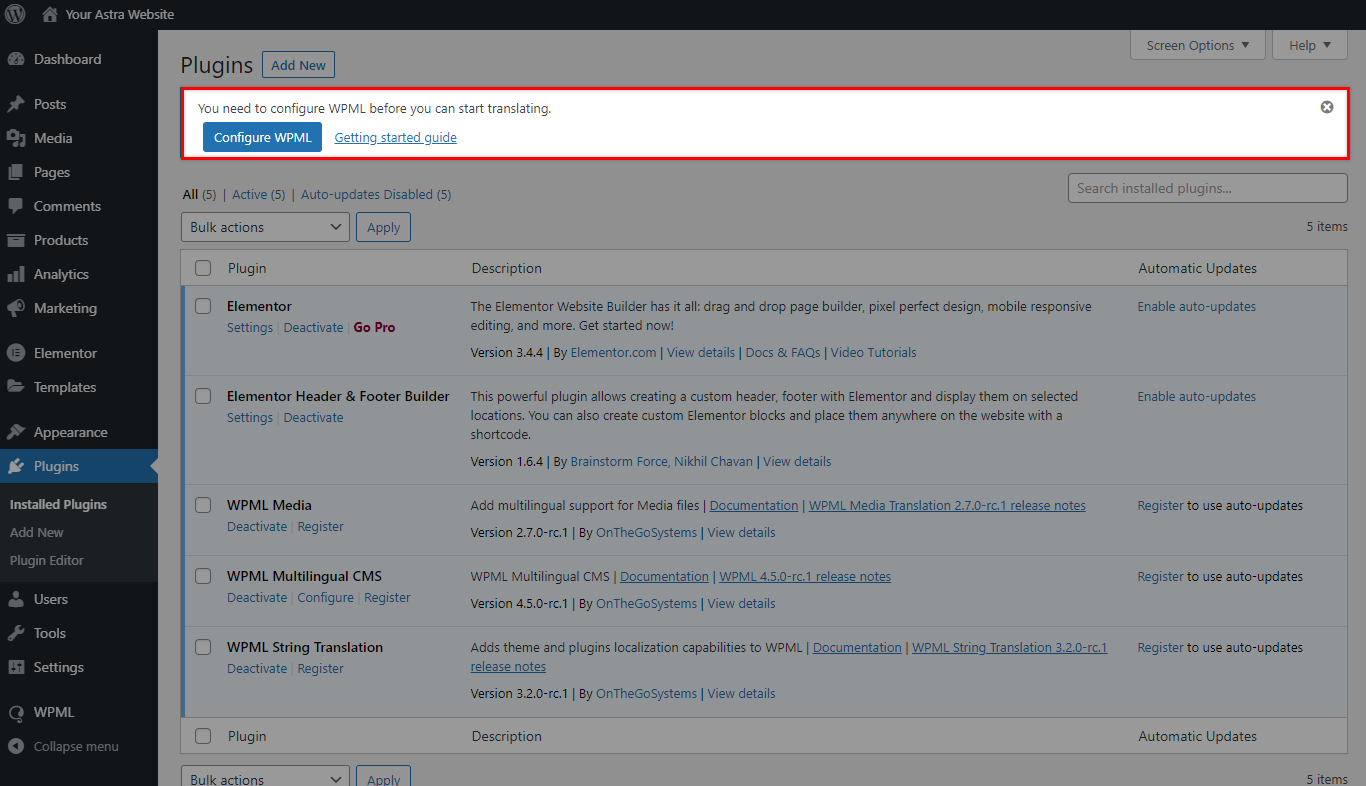Click the Media library icon
The width and height of the screenshot is (1366, 786).
(x=15, y=138)
